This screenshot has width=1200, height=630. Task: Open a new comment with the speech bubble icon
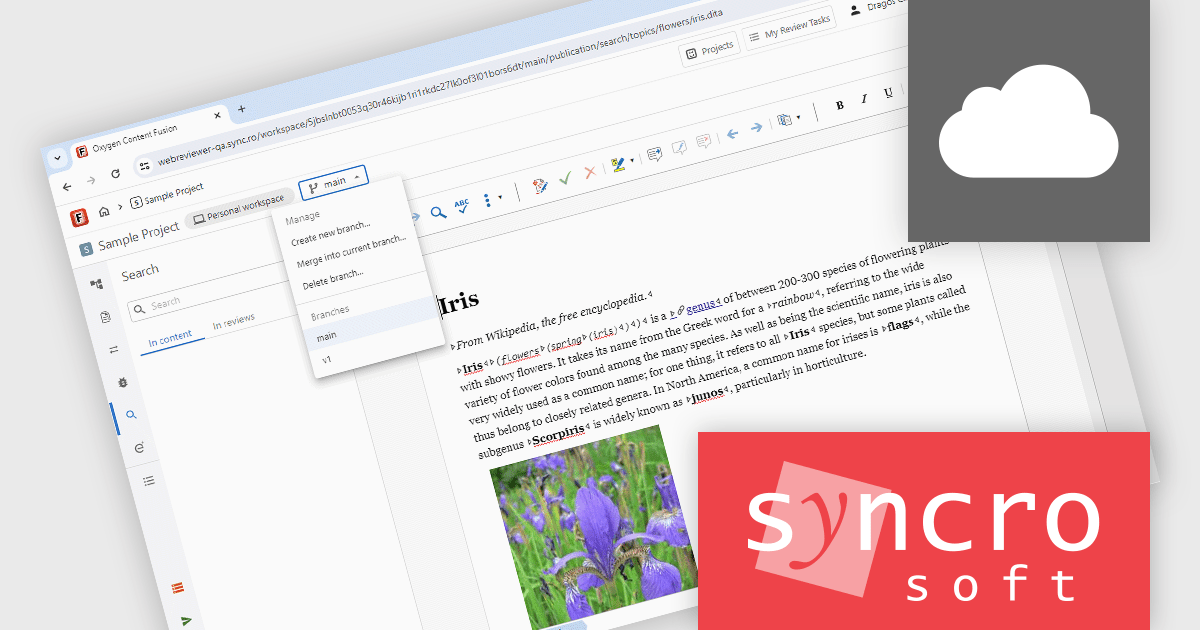(x=654, y=154)
